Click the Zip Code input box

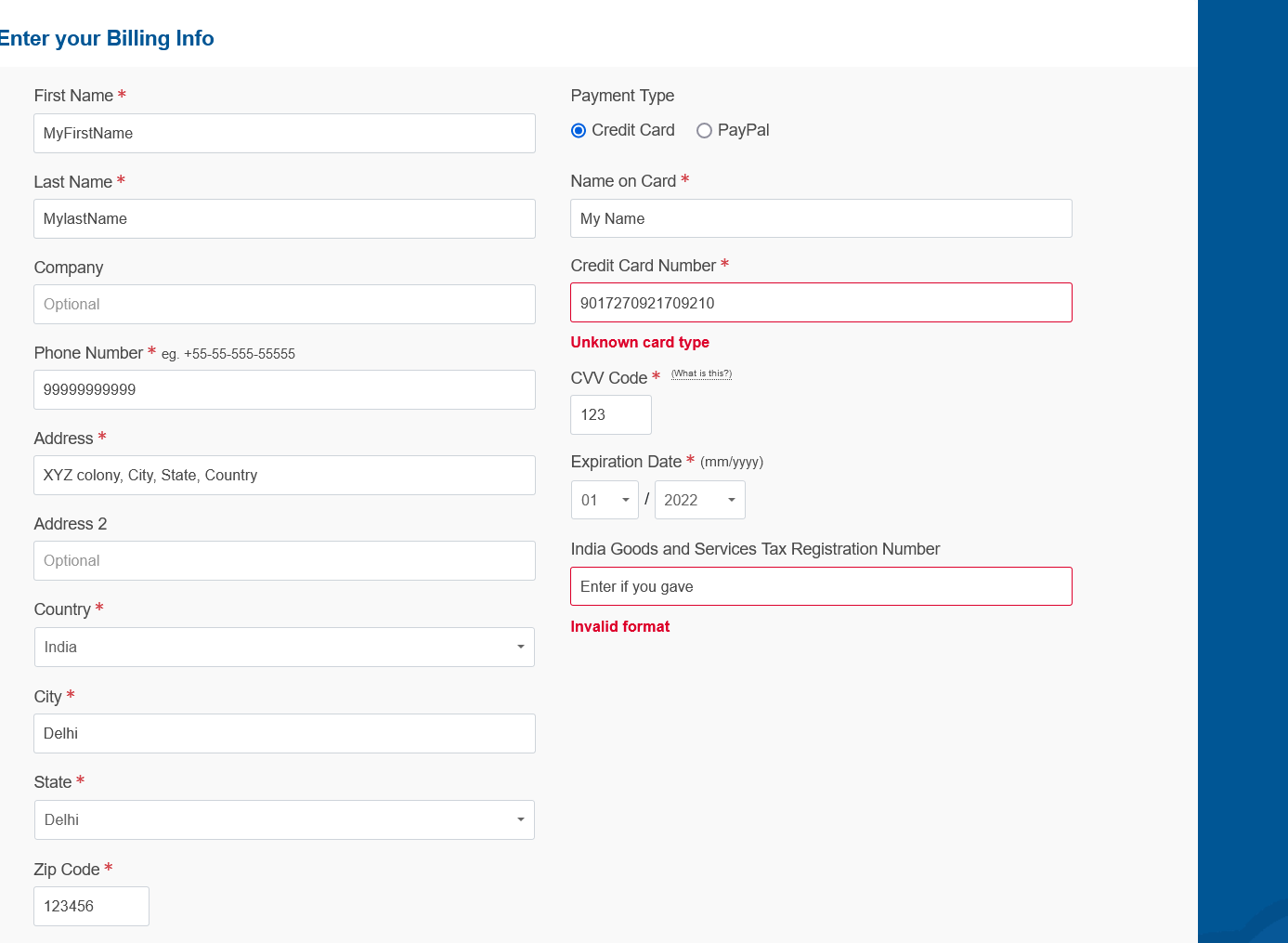point(91,906)
